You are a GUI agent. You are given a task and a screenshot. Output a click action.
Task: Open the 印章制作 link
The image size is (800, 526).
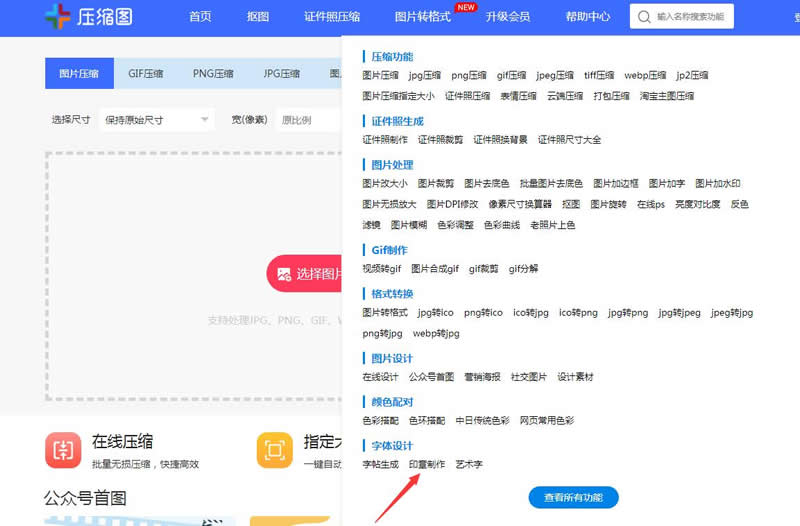click(x=427, y=465)
